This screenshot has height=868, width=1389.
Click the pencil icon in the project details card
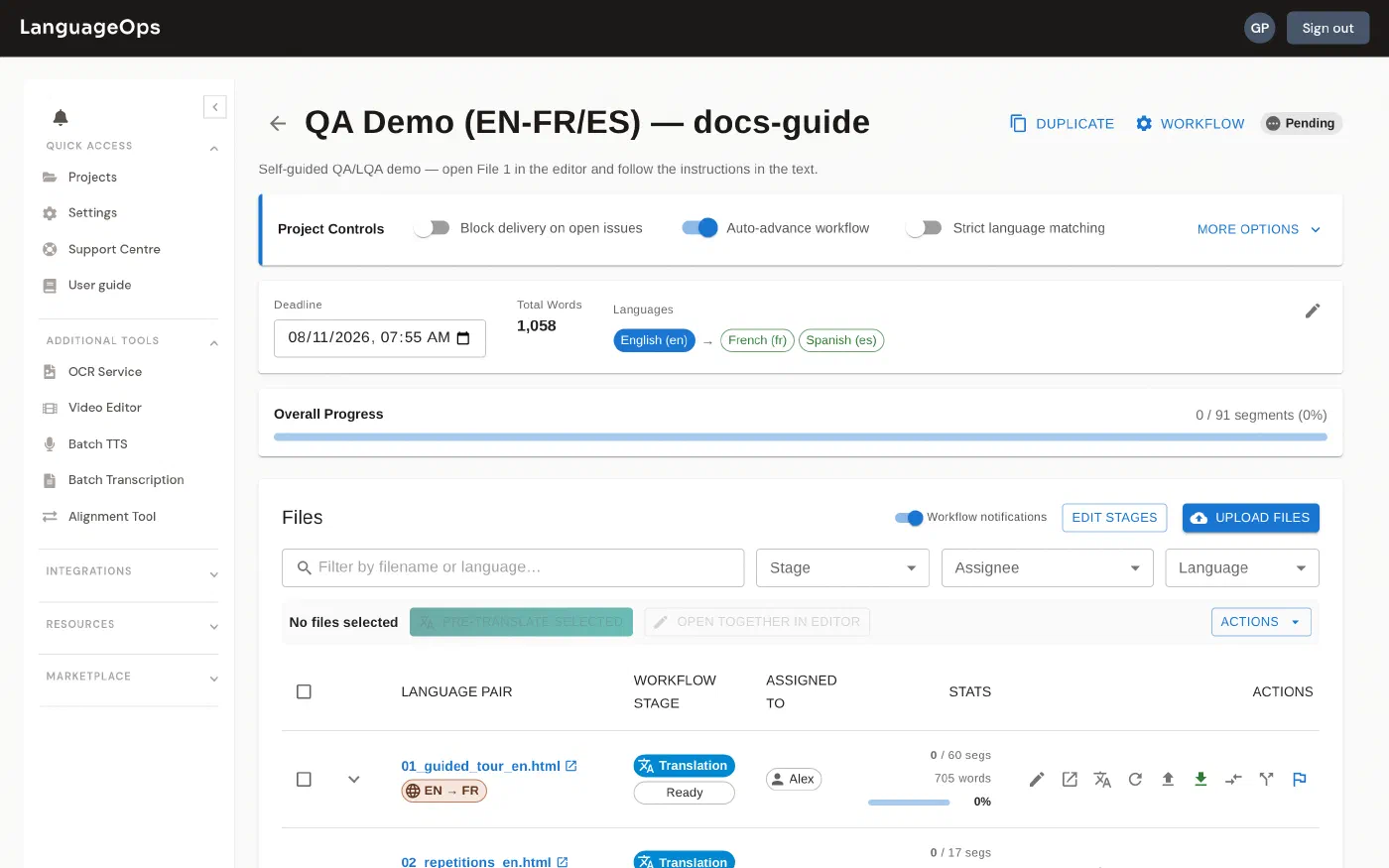(x=1313, y=310)
